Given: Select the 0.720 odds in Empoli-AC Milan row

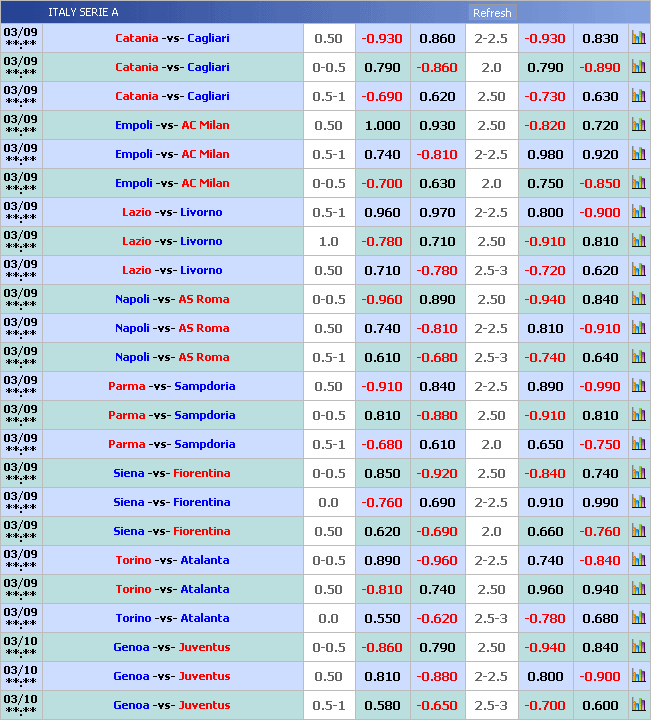Looking at the screenshot, I should coord(600,125).
